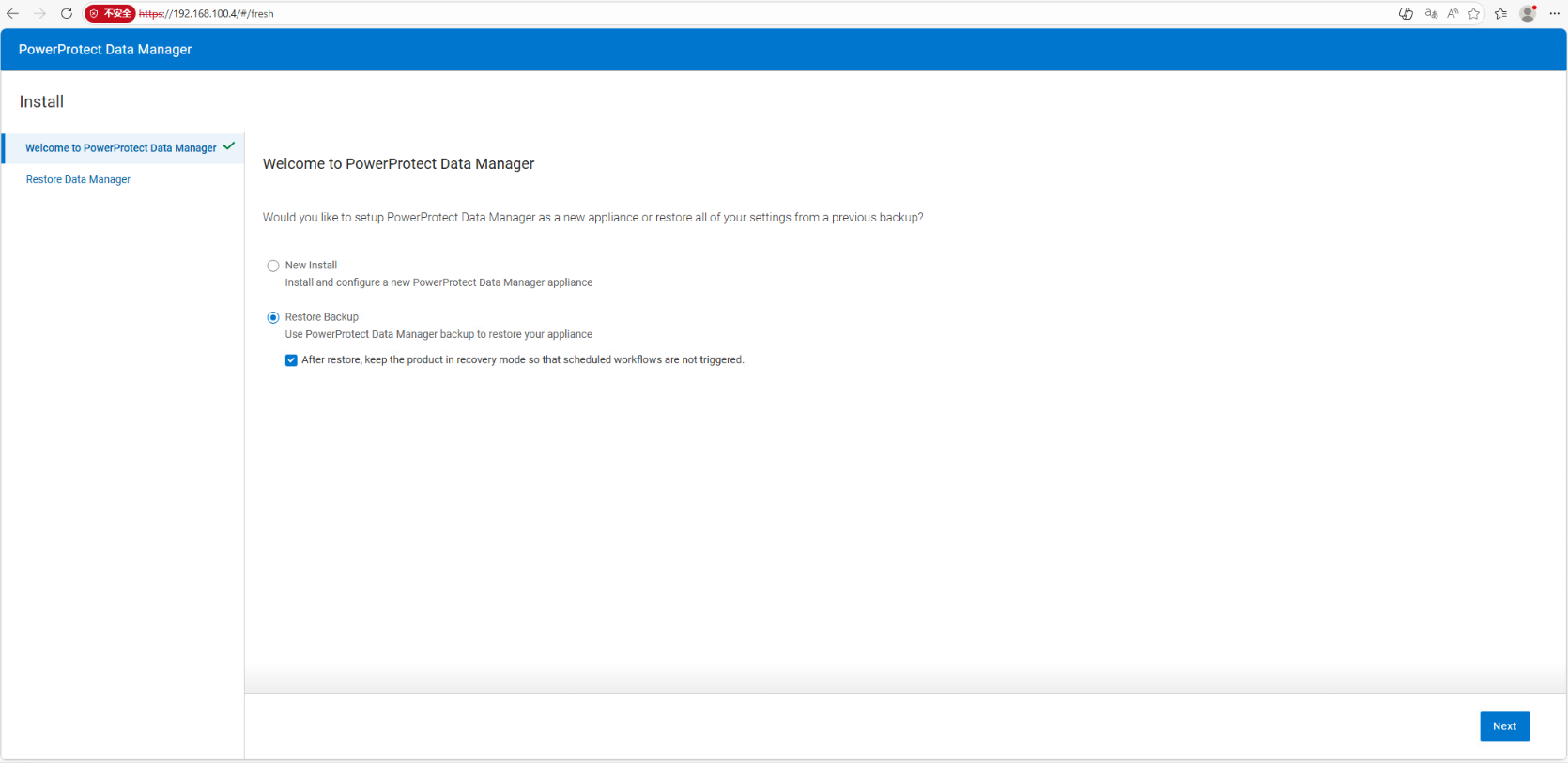Reload the current page

(x=67, y=13)
